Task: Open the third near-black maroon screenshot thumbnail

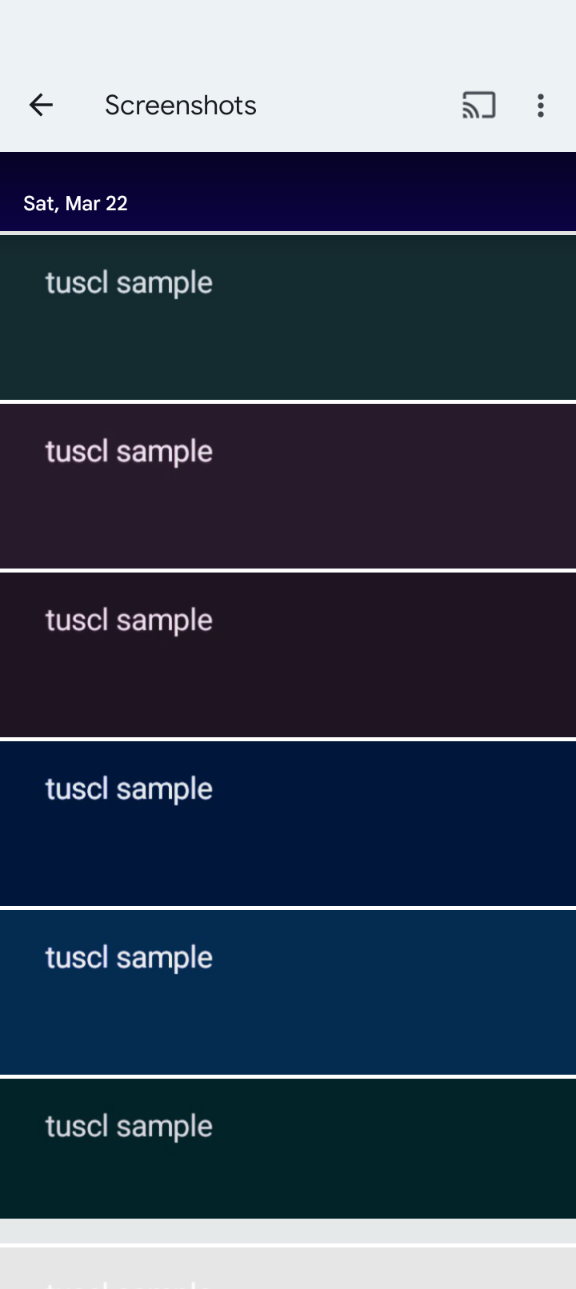Action: click(x=288, y=655)
